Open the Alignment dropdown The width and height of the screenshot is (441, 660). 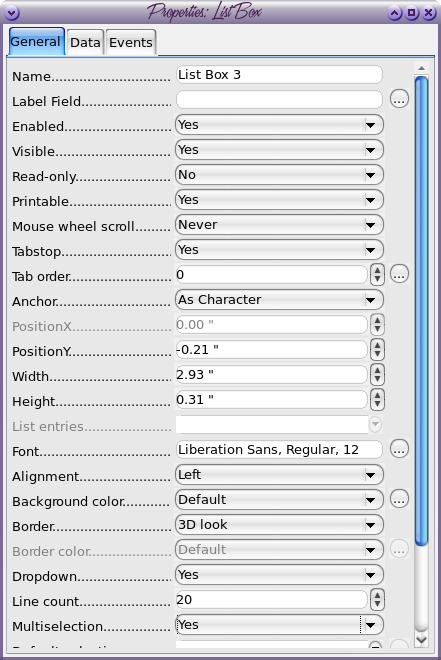[279, 475]
